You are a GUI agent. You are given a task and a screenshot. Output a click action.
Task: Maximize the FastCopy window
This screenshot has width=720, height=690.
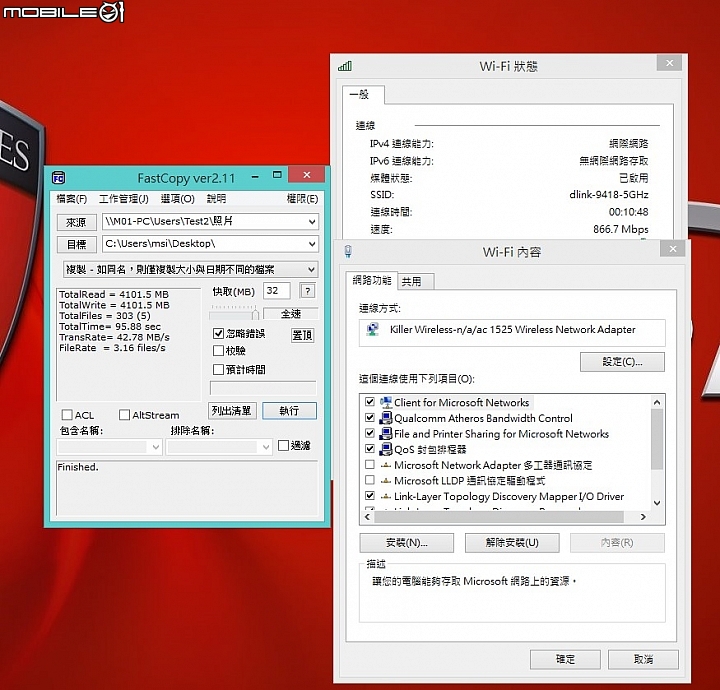(x=277, y=175)
